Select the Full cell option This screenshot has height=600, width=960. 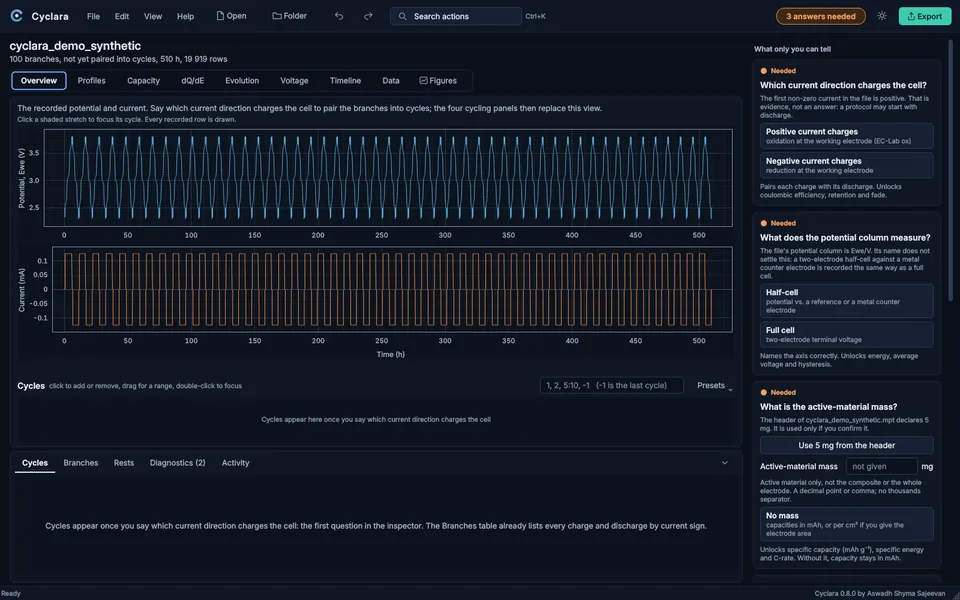(846, 334)
